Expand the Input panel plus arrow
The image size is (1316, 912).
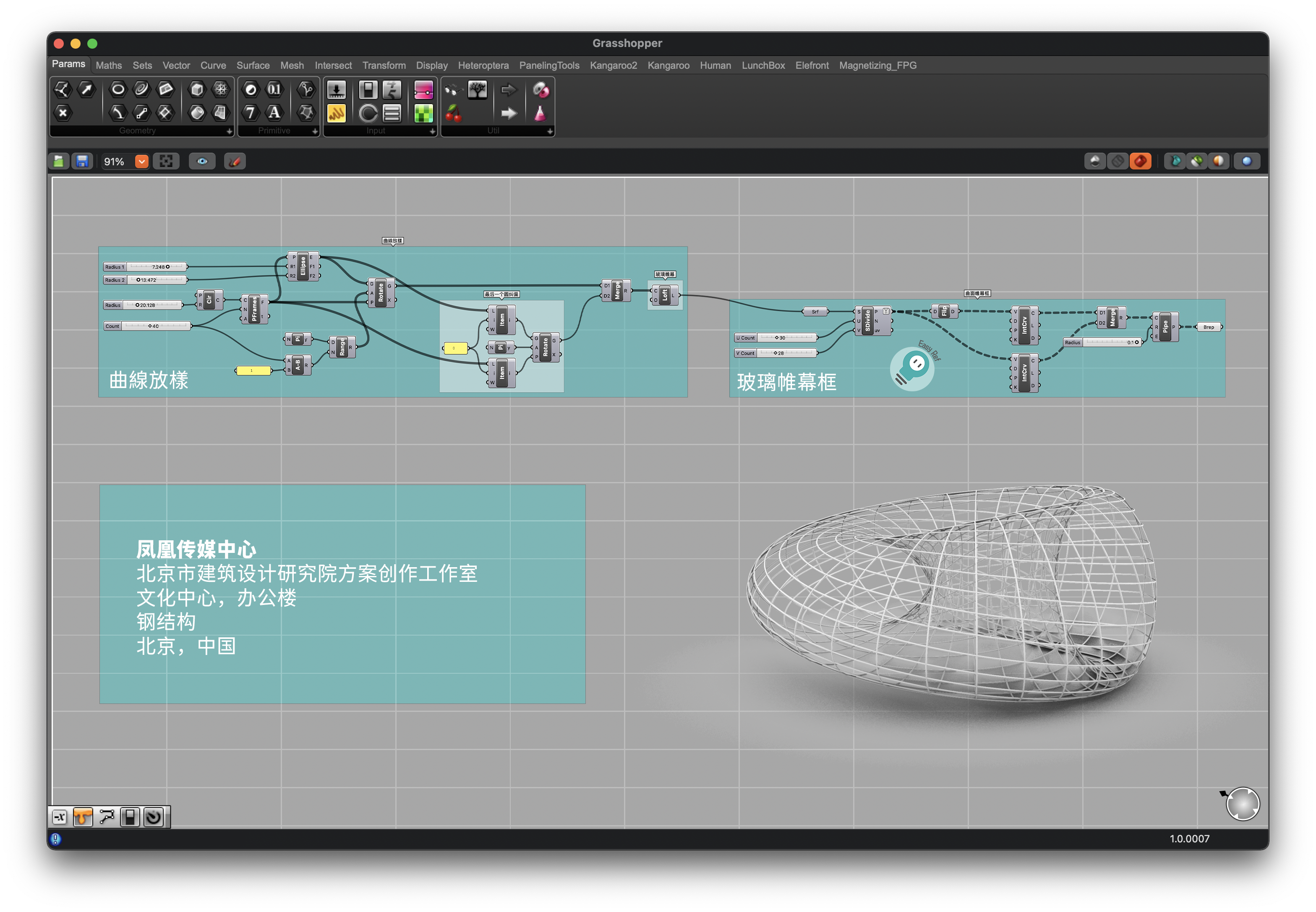click(x=432, y=131)
